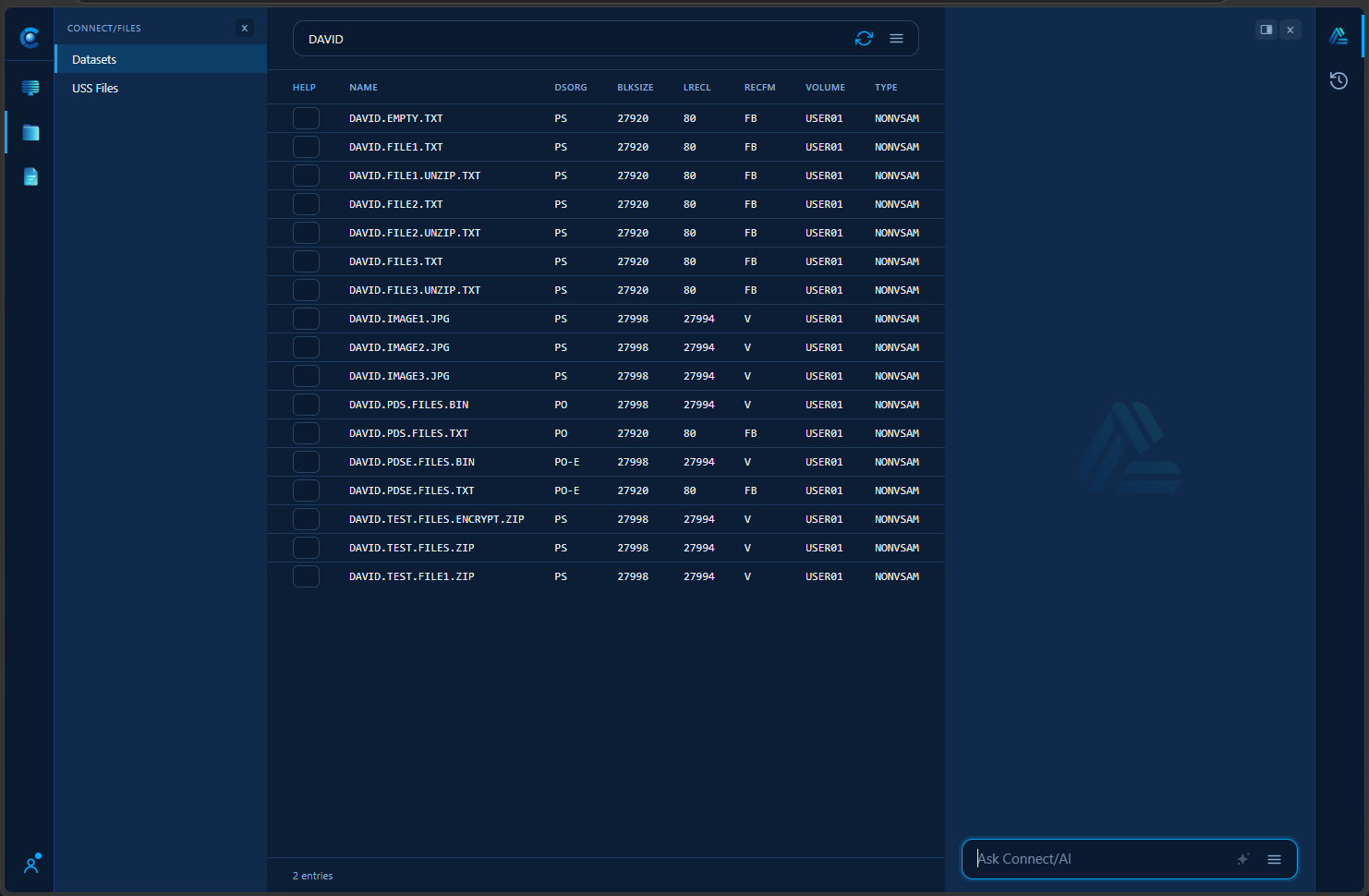
Task: Check the box next to DAVID.IMAGE1.JPG
Action: (x=306, y=319)
